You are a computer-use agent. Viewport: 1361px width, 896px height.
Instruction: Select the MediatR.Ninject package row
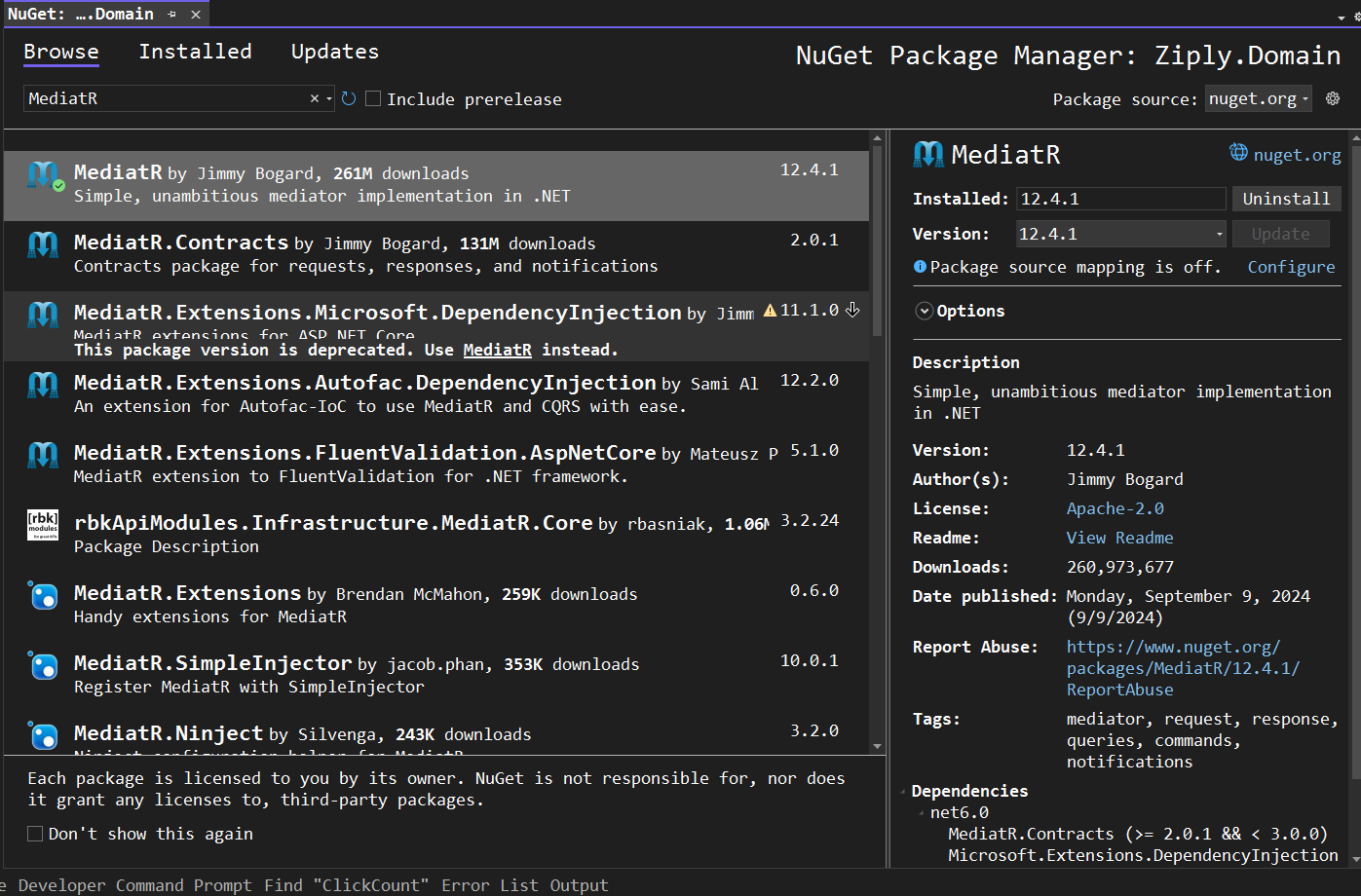436,732
